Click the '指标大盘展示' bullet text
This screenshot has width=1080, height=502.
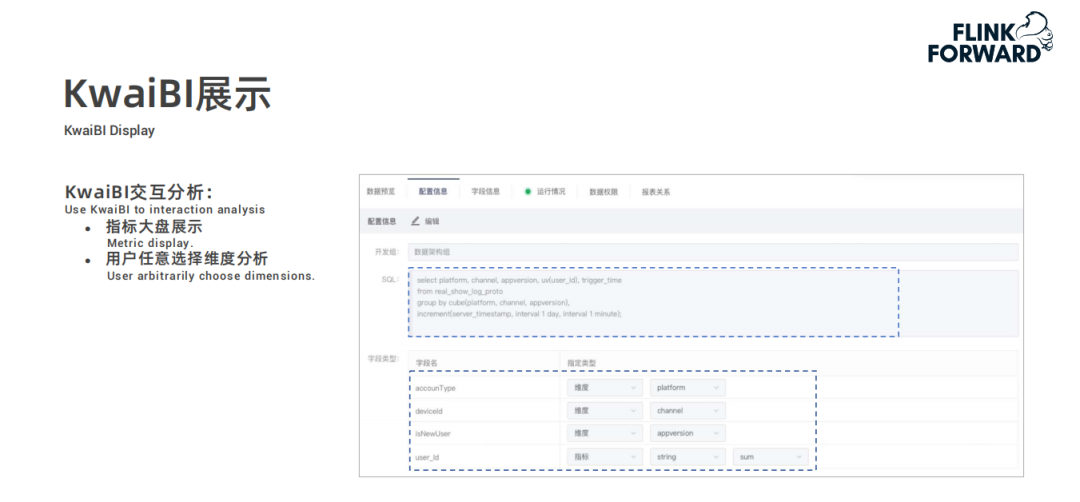click(154, 227)
